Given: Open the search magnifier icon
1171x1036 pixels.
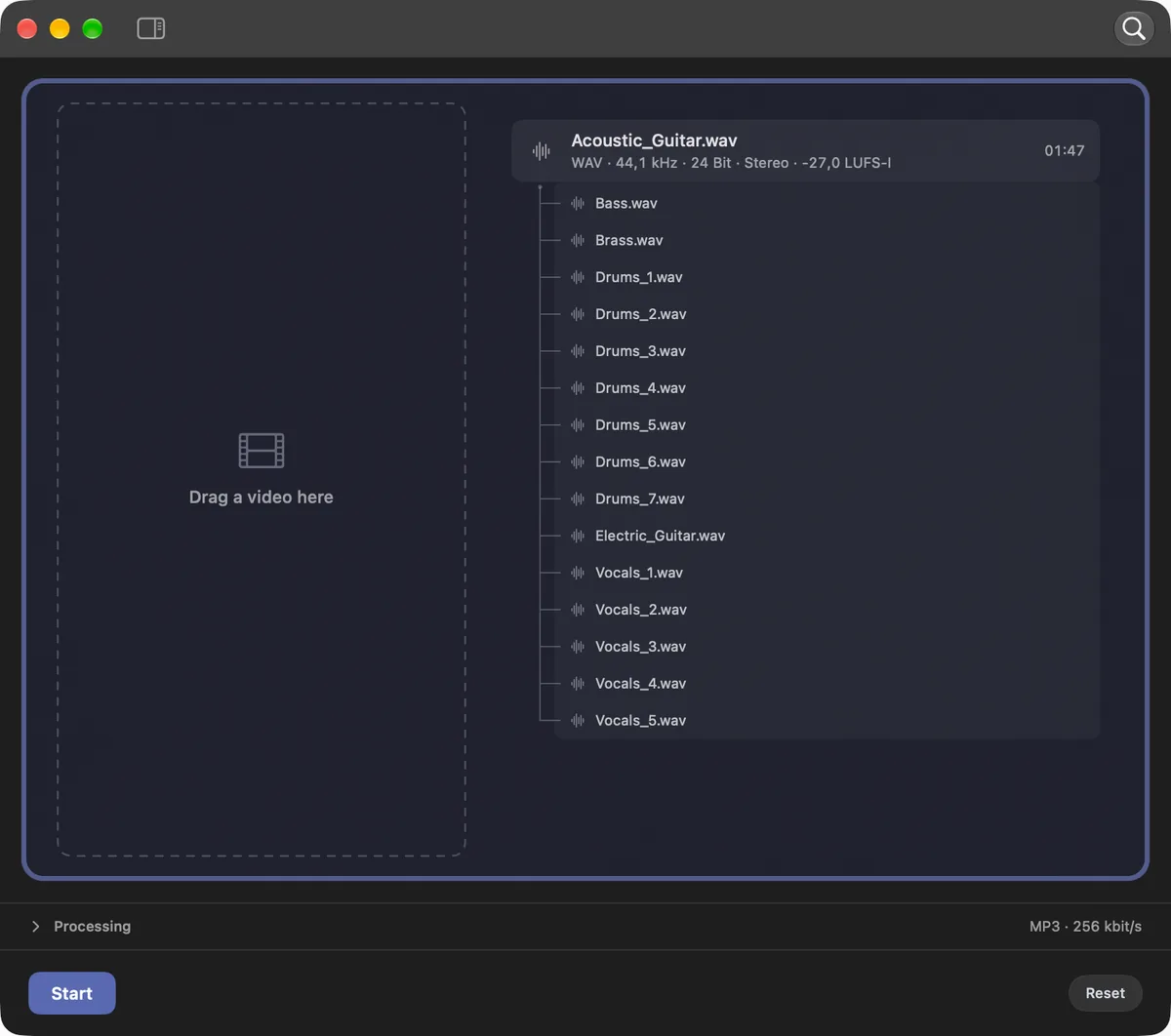Looking at the screenshot, I should (1134, 28).
